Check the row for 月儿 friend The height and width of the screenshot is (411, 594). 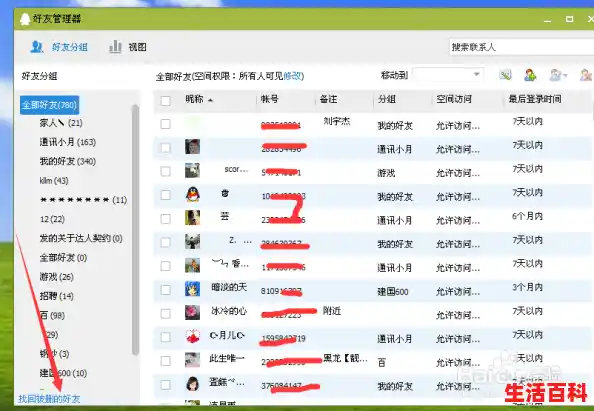pos(166,337)
